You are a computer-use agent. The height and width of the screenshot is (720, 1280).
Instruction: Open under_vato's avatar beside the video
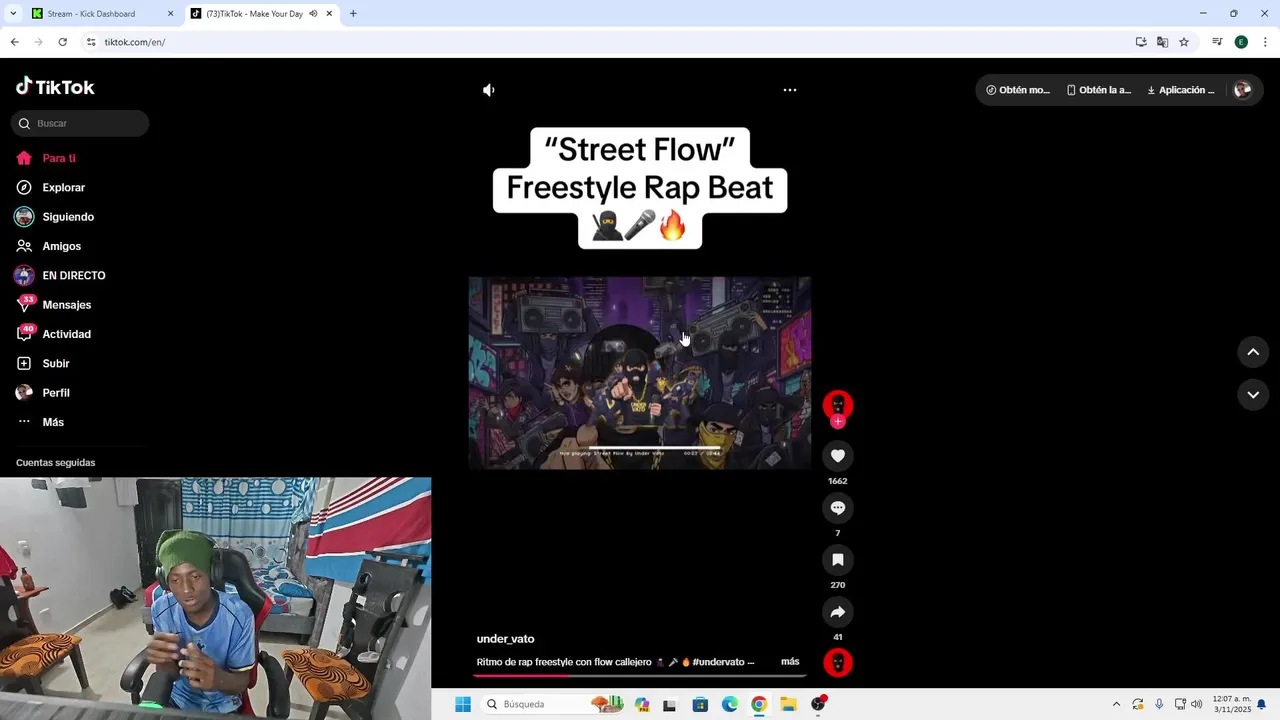838,404
